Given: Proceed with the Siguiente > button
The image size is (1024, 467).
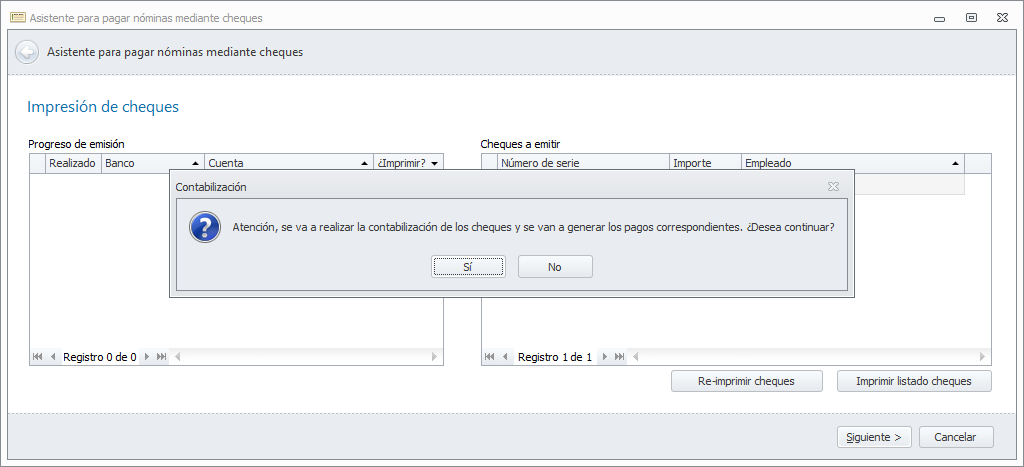Looking at the screenshot, I should 874,437.
